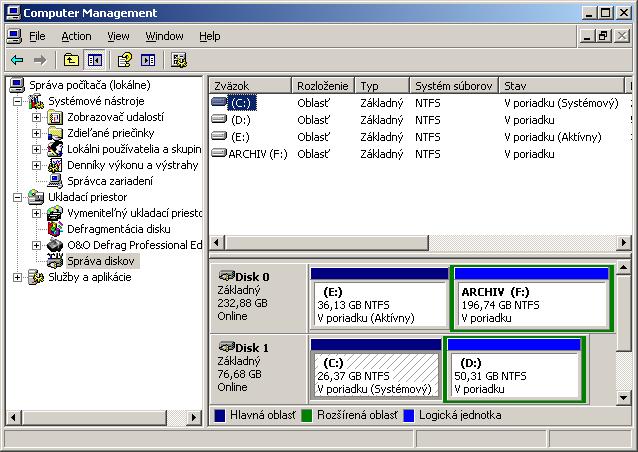This screenshot has width=638, height=452.
Task: Sort by the Systém súborov column header
Action: pyautogui.click(x=454, y=86)
